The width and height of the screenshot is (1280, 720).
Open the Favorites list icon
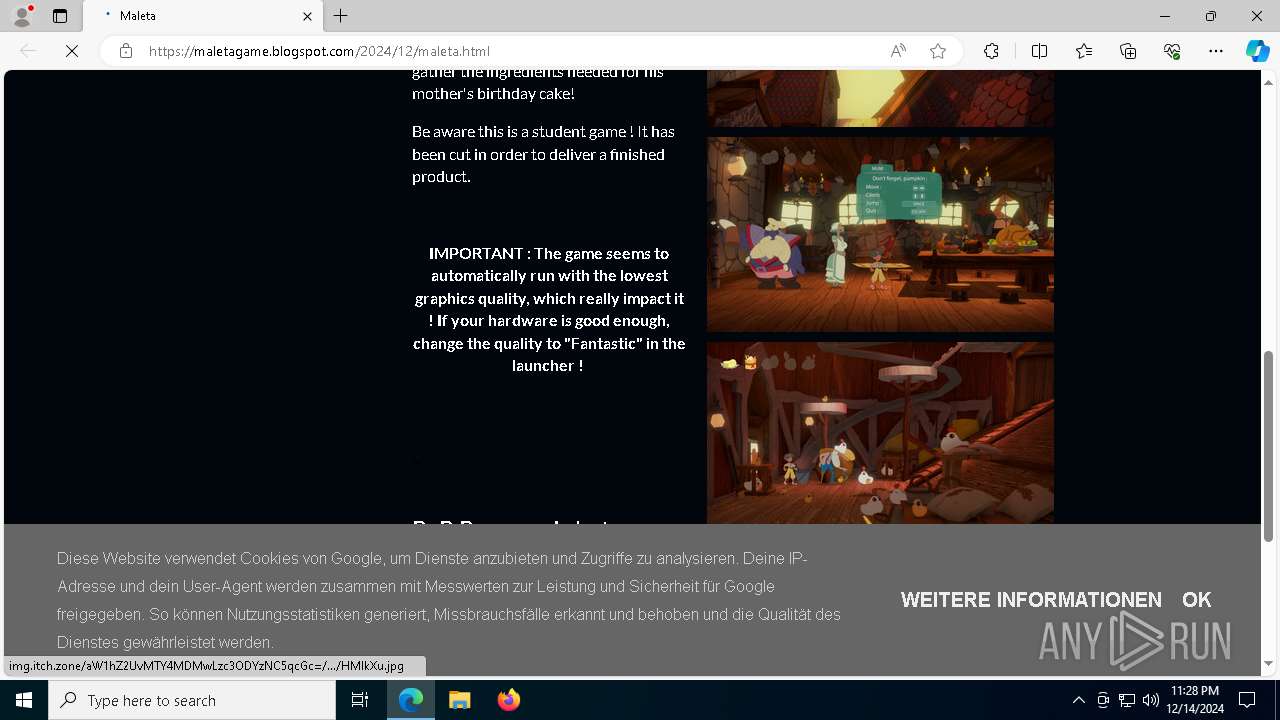(x=1084, y=51)
